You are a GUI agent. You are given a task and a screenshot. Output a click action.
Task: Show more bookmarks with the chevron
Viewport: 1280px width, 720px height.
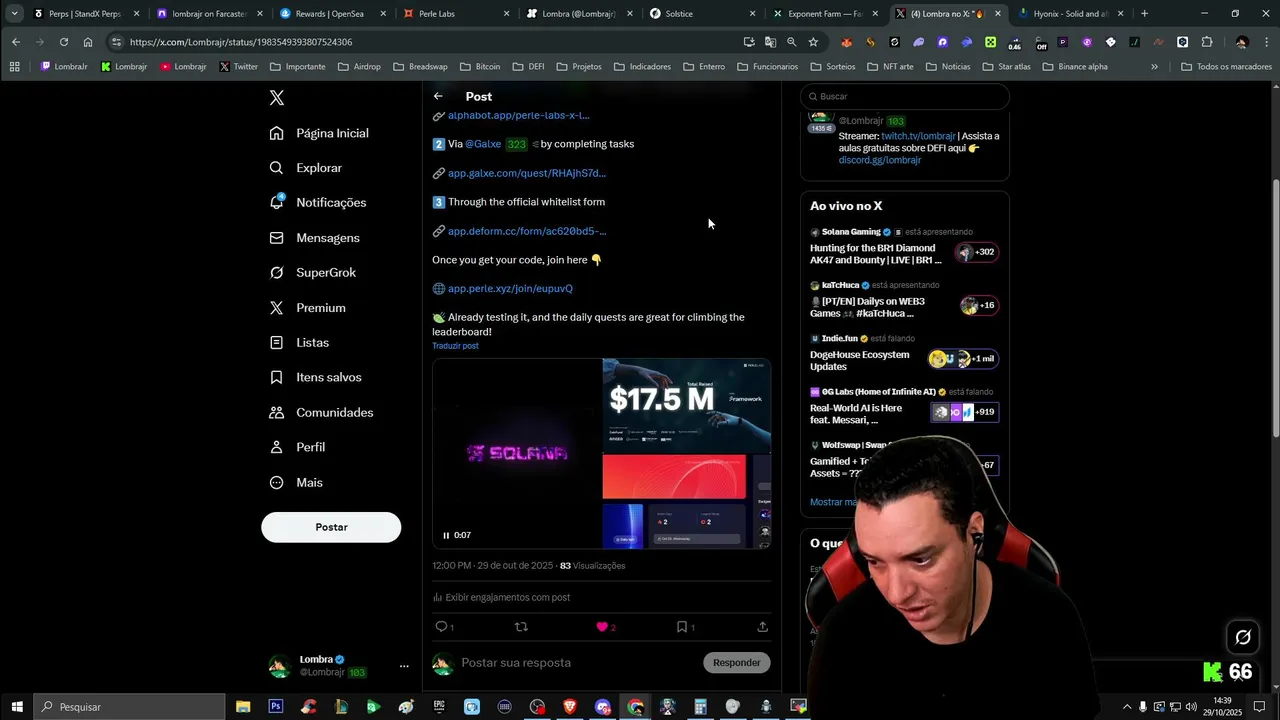[1154, 67]
